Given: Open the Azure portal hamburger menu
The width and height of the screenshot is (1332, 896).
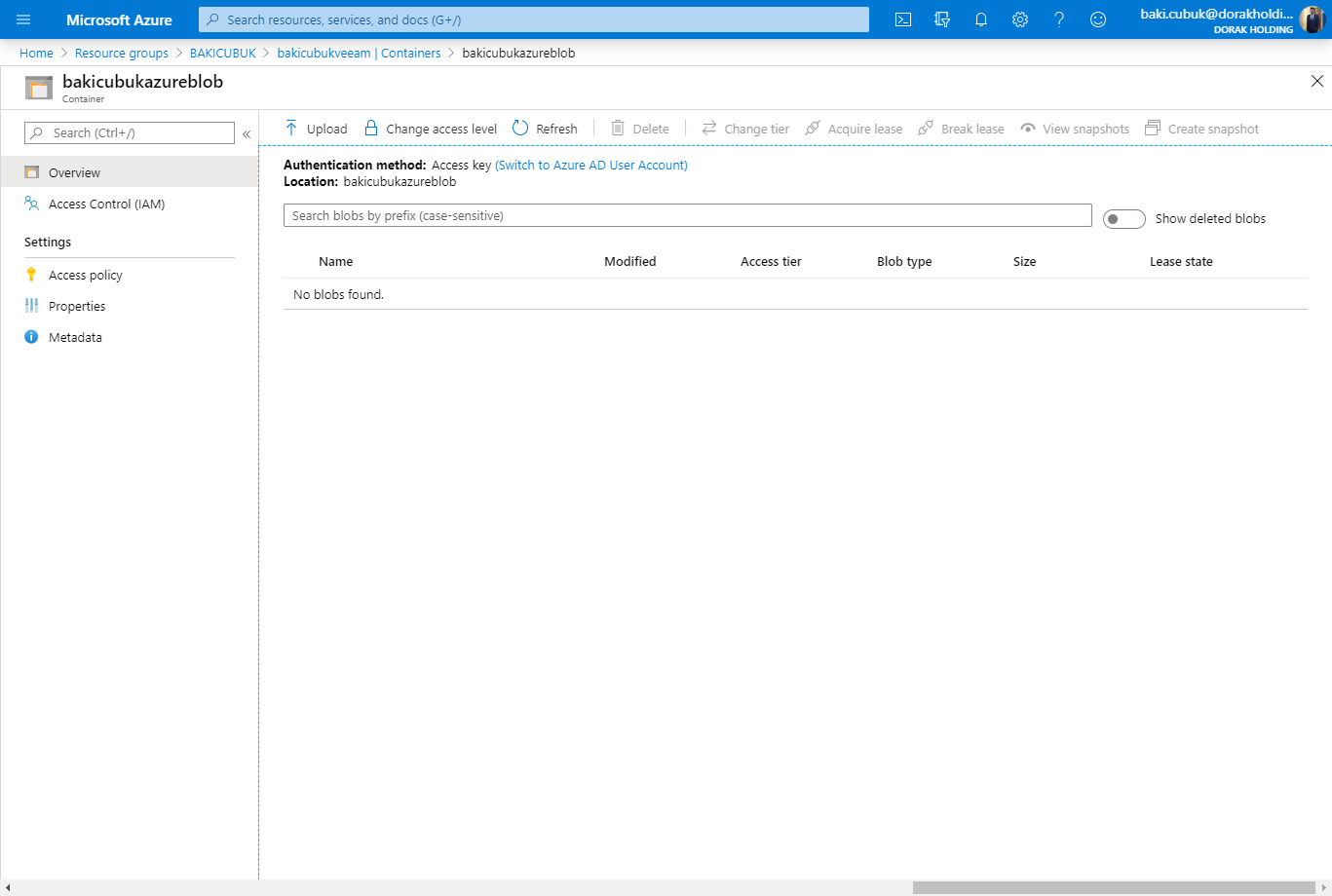Looking at the screenshot, I should pyautogui.click(x=23, y=19).
